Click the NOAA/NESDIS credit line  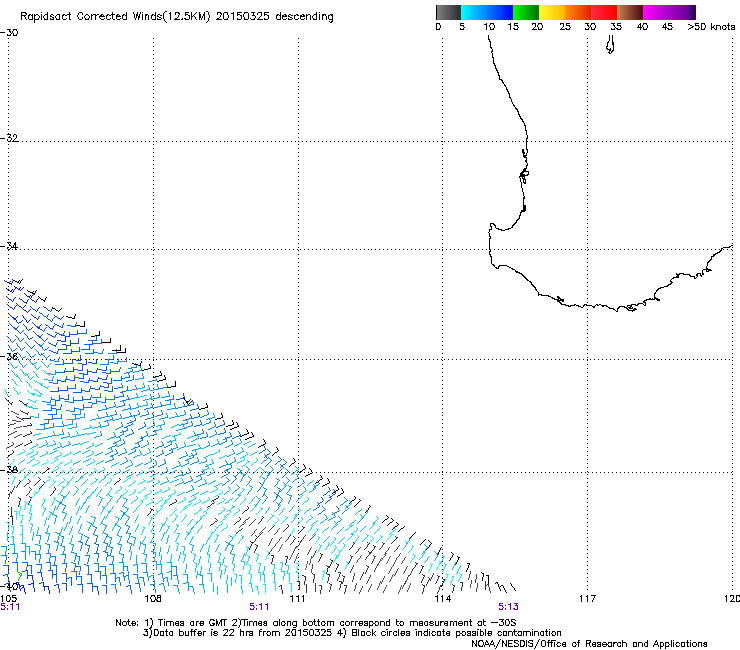[x=589, y=644]
